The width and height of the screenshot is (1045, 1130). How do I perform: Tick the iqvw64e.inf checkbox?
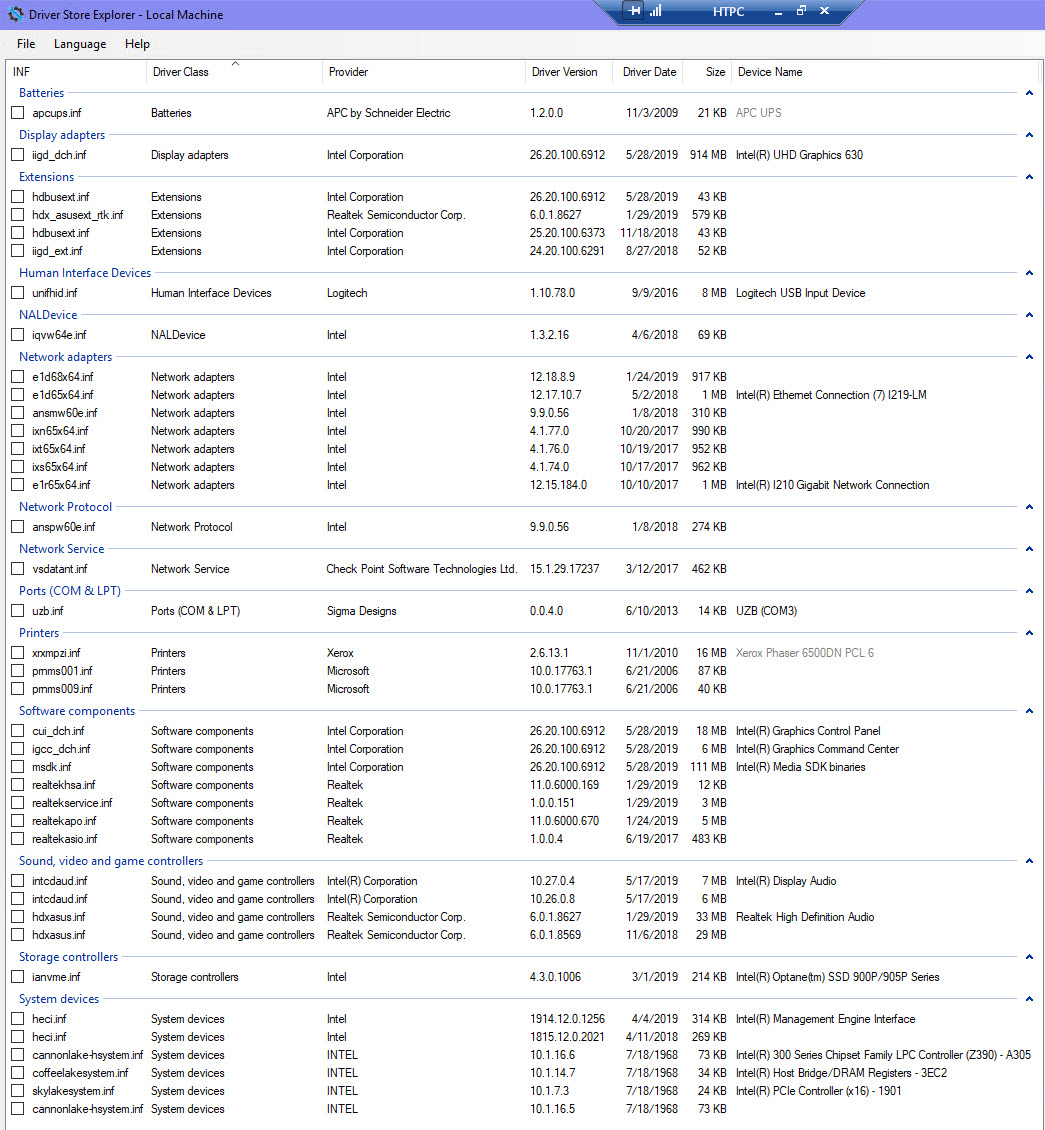(18, 335)
